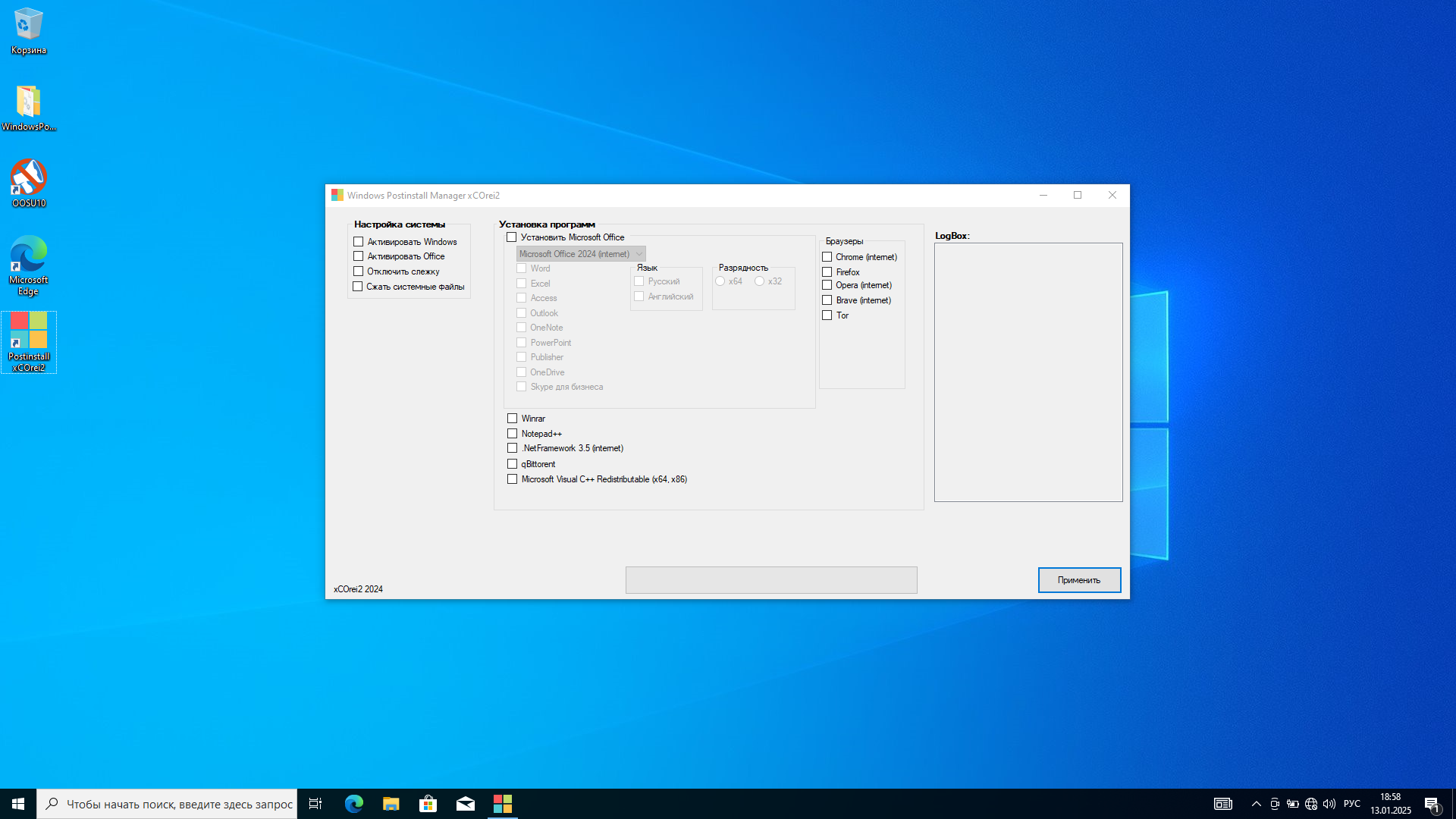Tick Установить Microsoft Office checkbox
The image size is (1456, 819).
(x=512, y=237)
